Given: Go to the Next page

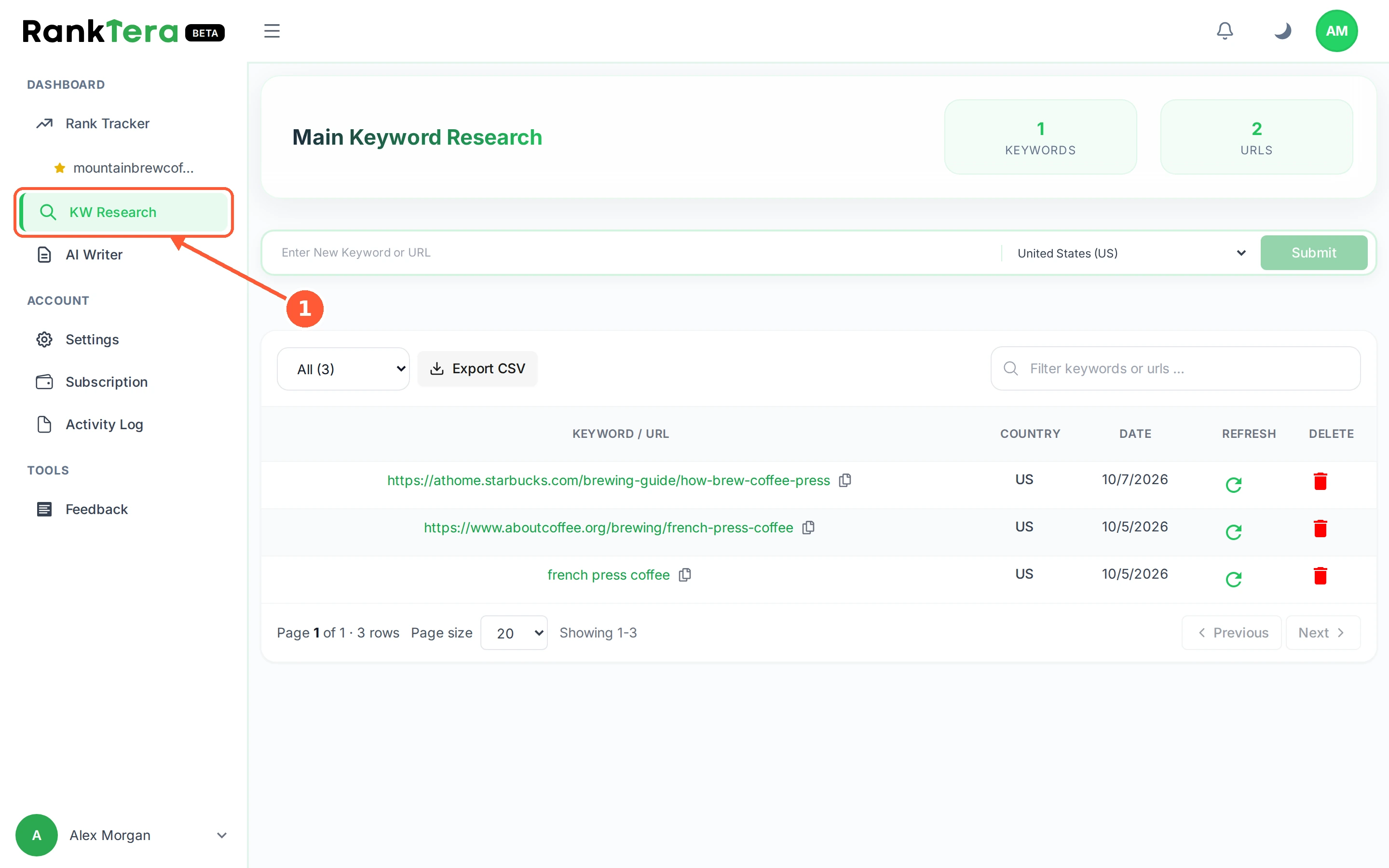Looking at the screenshot, I should click(1322, 633).
